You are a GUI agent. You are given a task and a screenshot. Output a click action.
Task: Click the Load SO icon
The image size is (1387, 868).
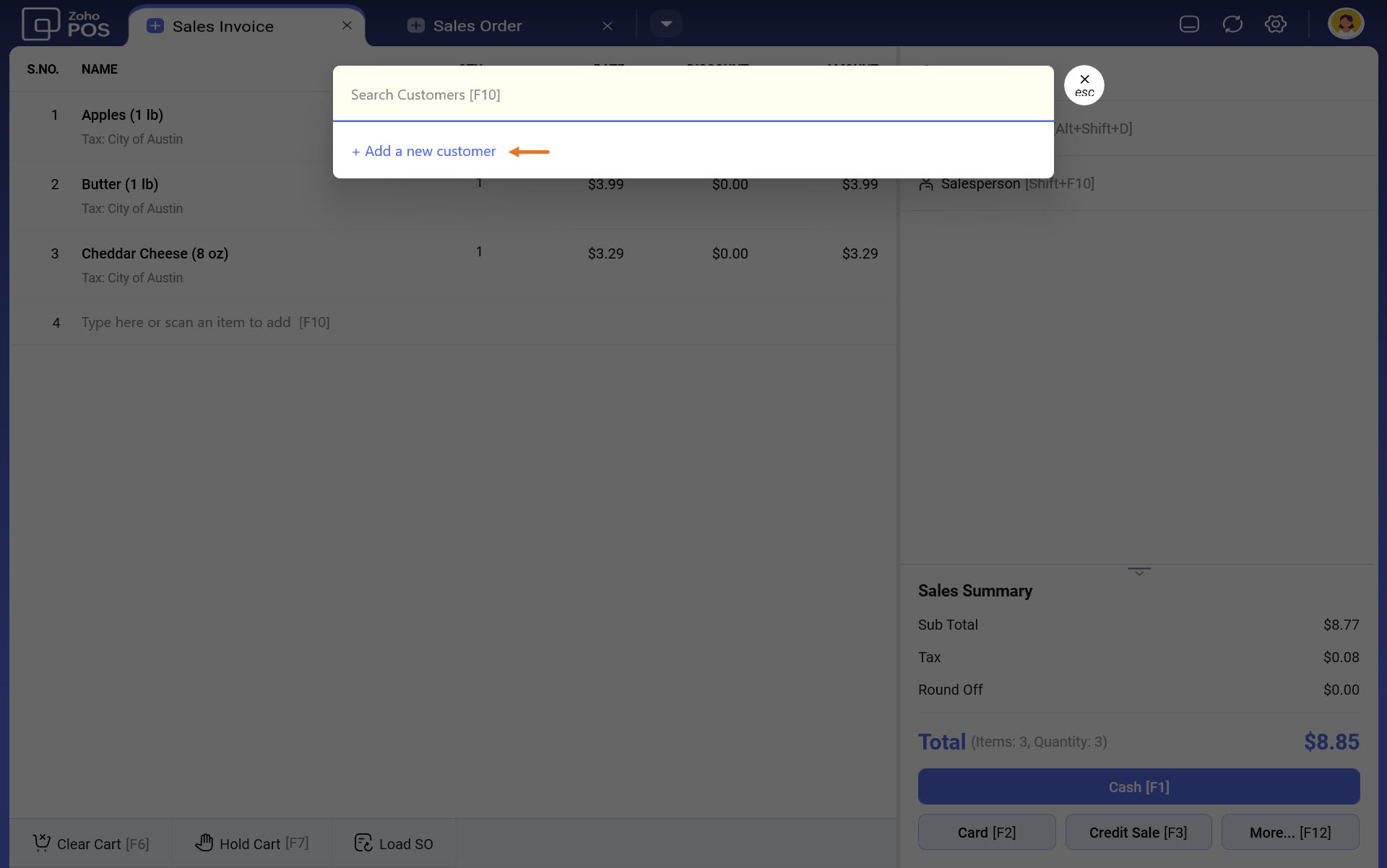coord(363,843)
